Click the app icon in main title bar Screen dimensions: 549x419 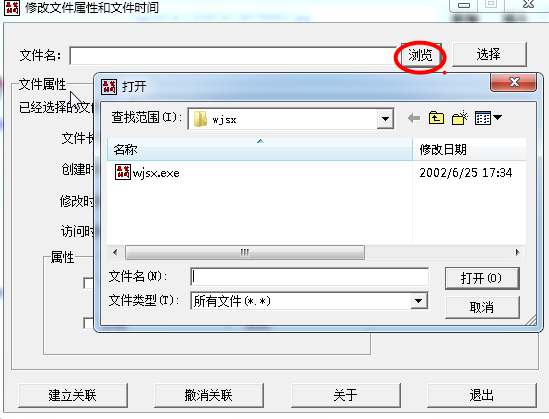click(x=12, y=8)
